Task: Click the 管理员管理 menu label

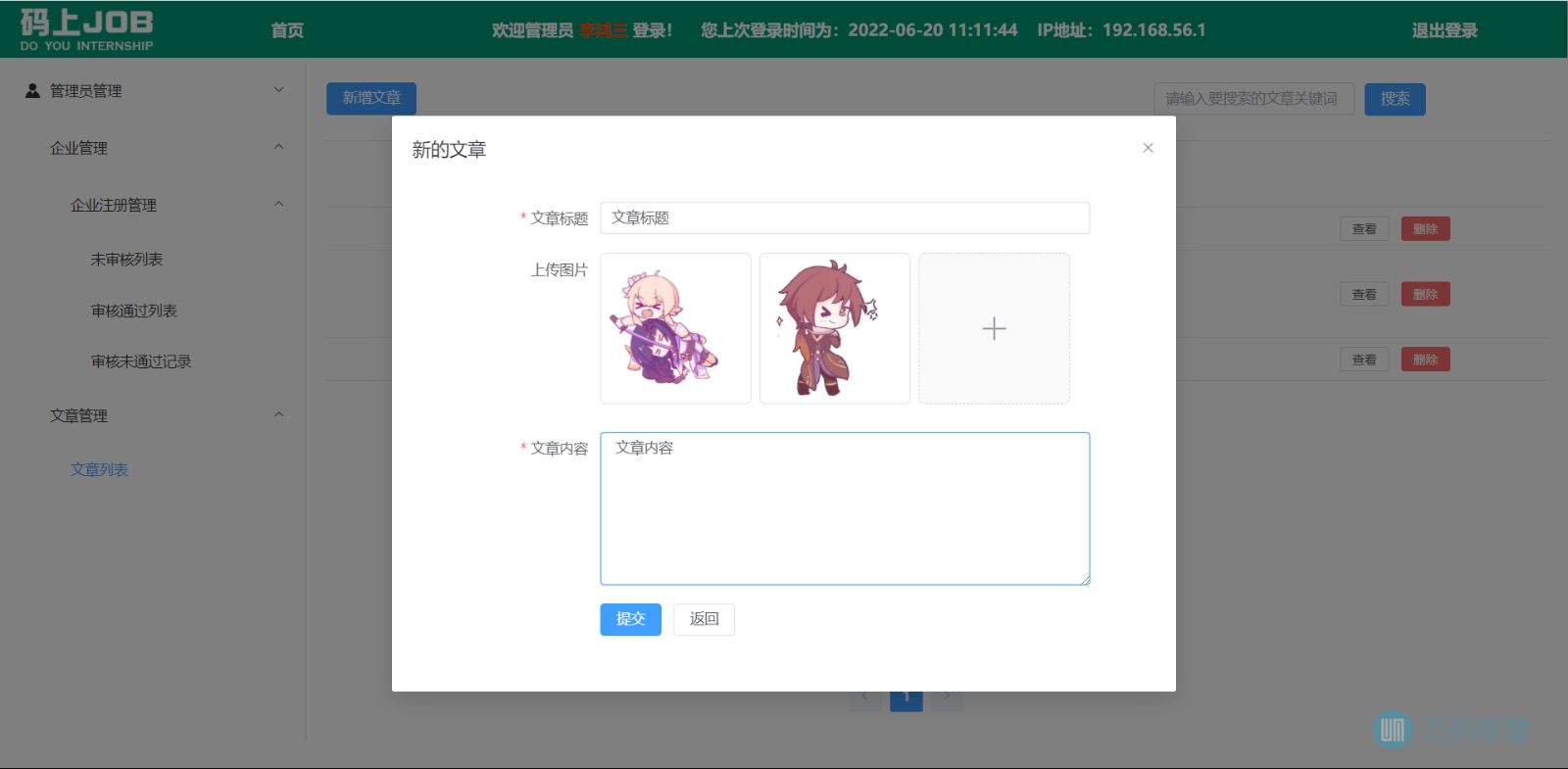Action: (86, 90)
